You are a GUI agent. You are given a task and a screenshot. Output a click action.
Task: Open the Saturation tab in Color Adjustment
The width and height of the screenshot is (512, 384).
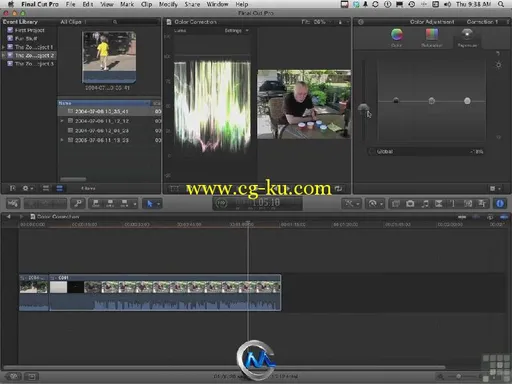tap(432, 37)
